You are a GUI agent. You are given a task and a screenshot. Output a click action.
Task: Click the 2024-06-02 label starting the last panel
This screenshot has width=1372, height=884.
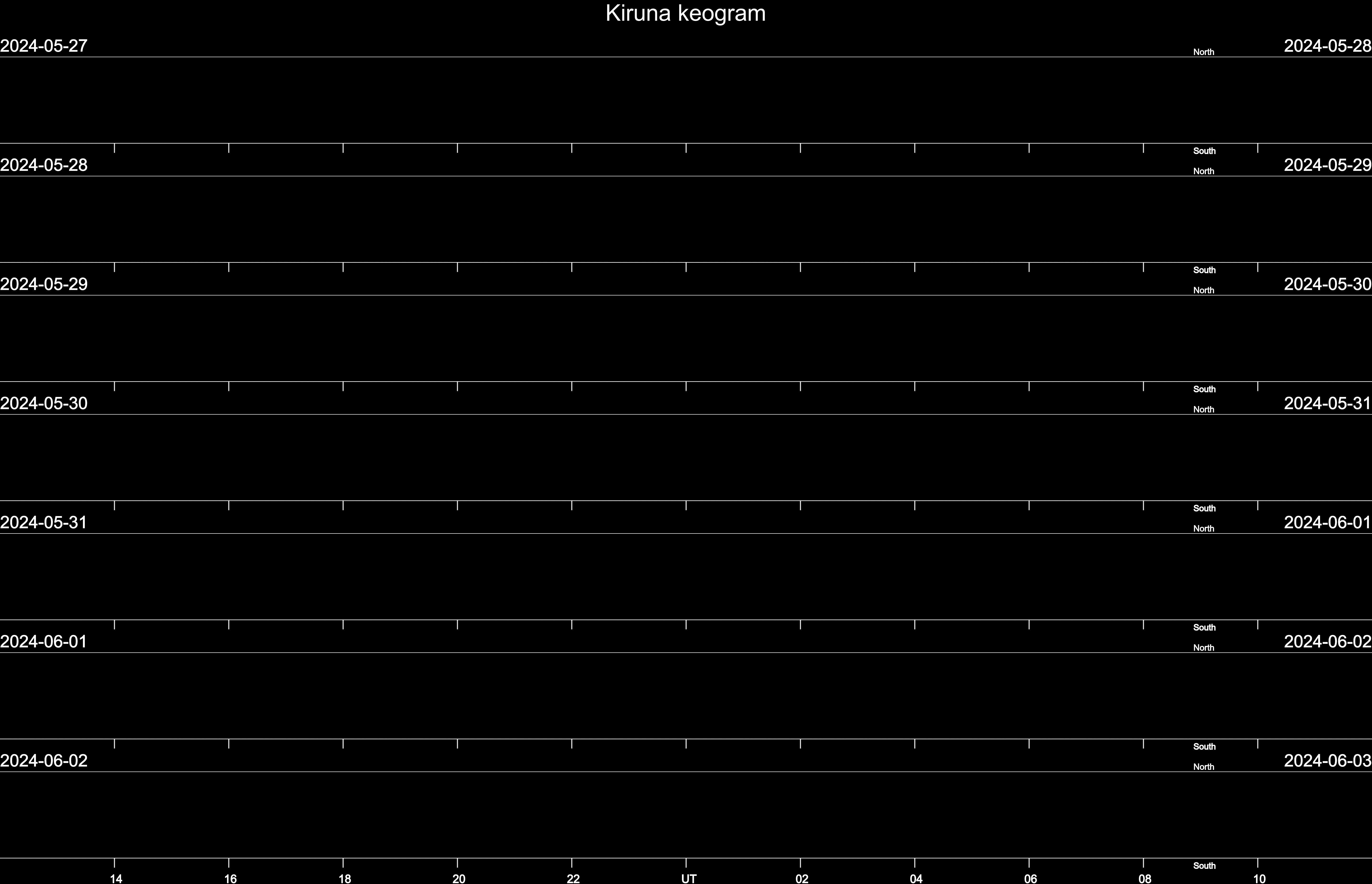(44, 761)
